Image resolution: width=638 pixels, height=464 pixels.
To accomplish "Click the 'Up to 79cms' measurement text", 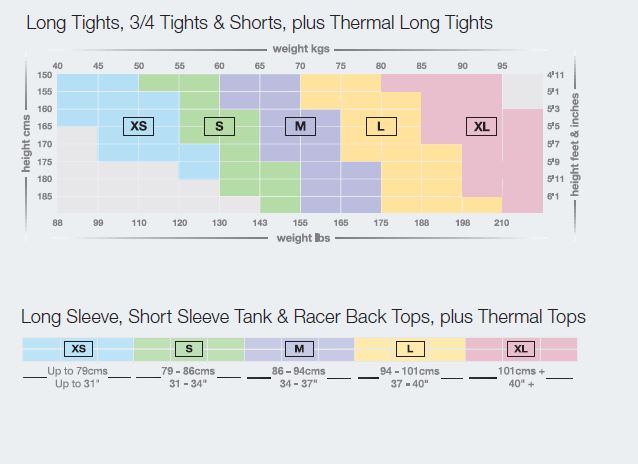I will (77, 371).
